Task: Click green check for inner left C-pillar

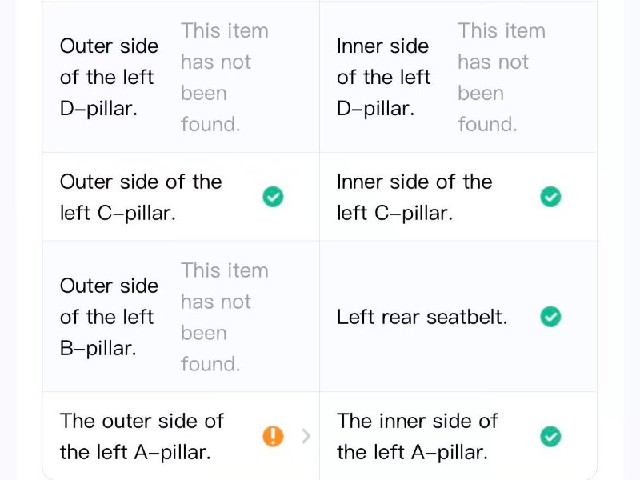Action: 551,197
